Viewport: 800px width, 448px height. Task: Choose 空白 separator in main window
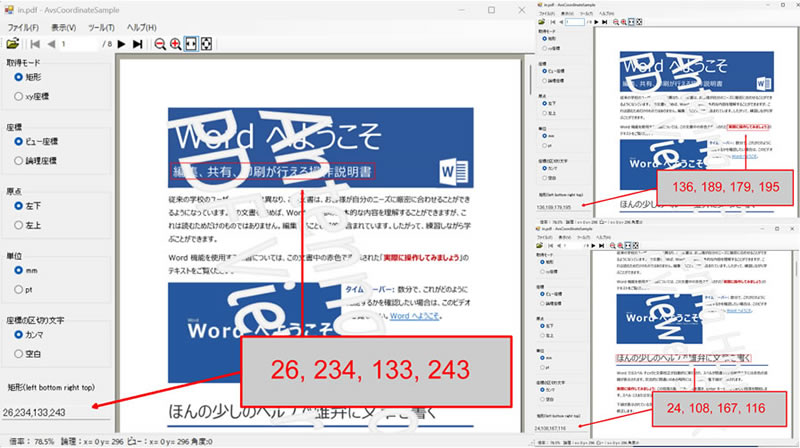[28, 354]
